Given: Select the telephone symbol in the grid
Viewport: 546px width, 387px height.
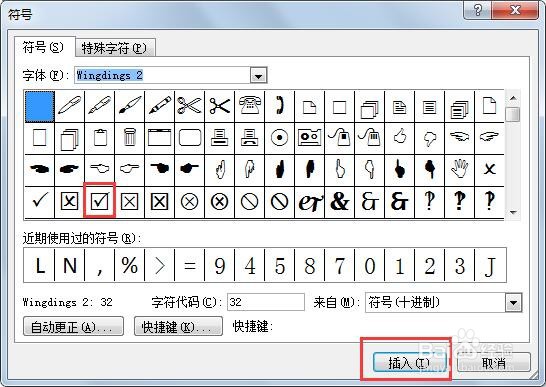Looking at the screenshot, I should (249, 106).
